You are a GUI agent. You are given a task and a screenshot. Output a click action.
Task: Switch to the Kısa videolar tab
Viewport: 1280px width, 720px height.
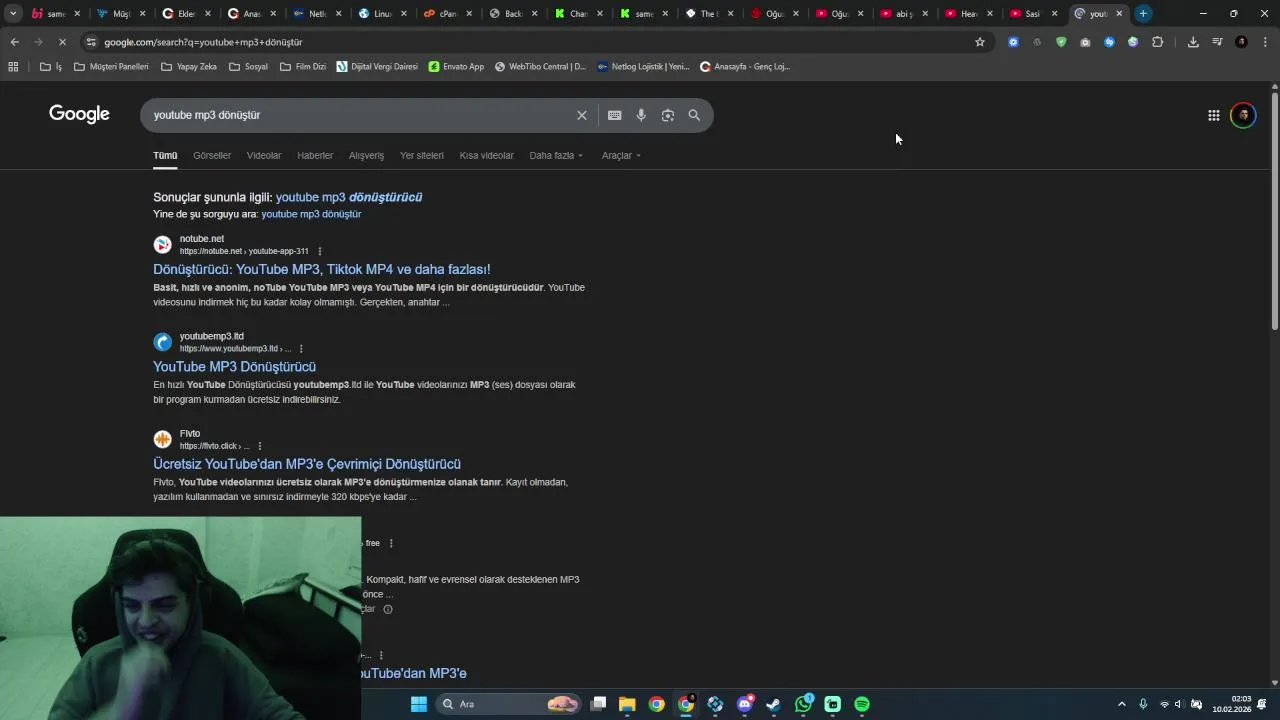pos(486,155)
